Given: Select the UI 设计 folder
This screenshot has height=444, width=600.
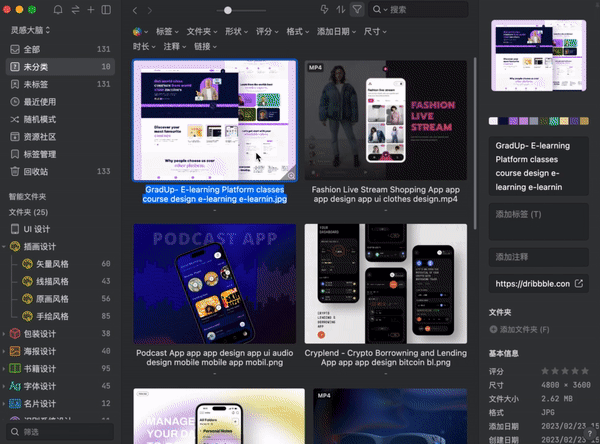Looking at the screenshot, I should pos(60,229).
